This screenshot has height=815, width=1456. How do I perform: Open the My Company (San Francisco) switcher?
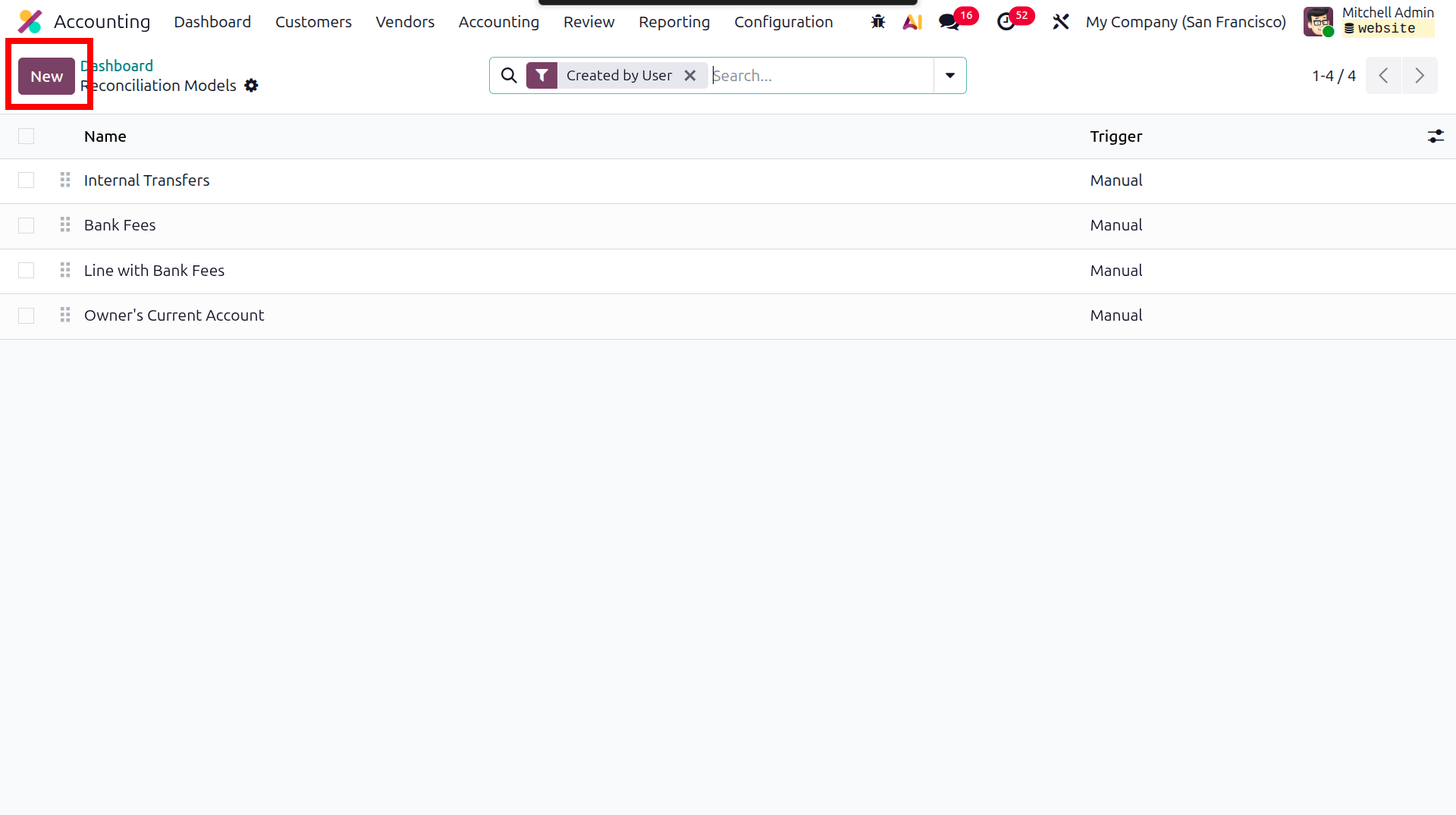(x=1186, y=22)
